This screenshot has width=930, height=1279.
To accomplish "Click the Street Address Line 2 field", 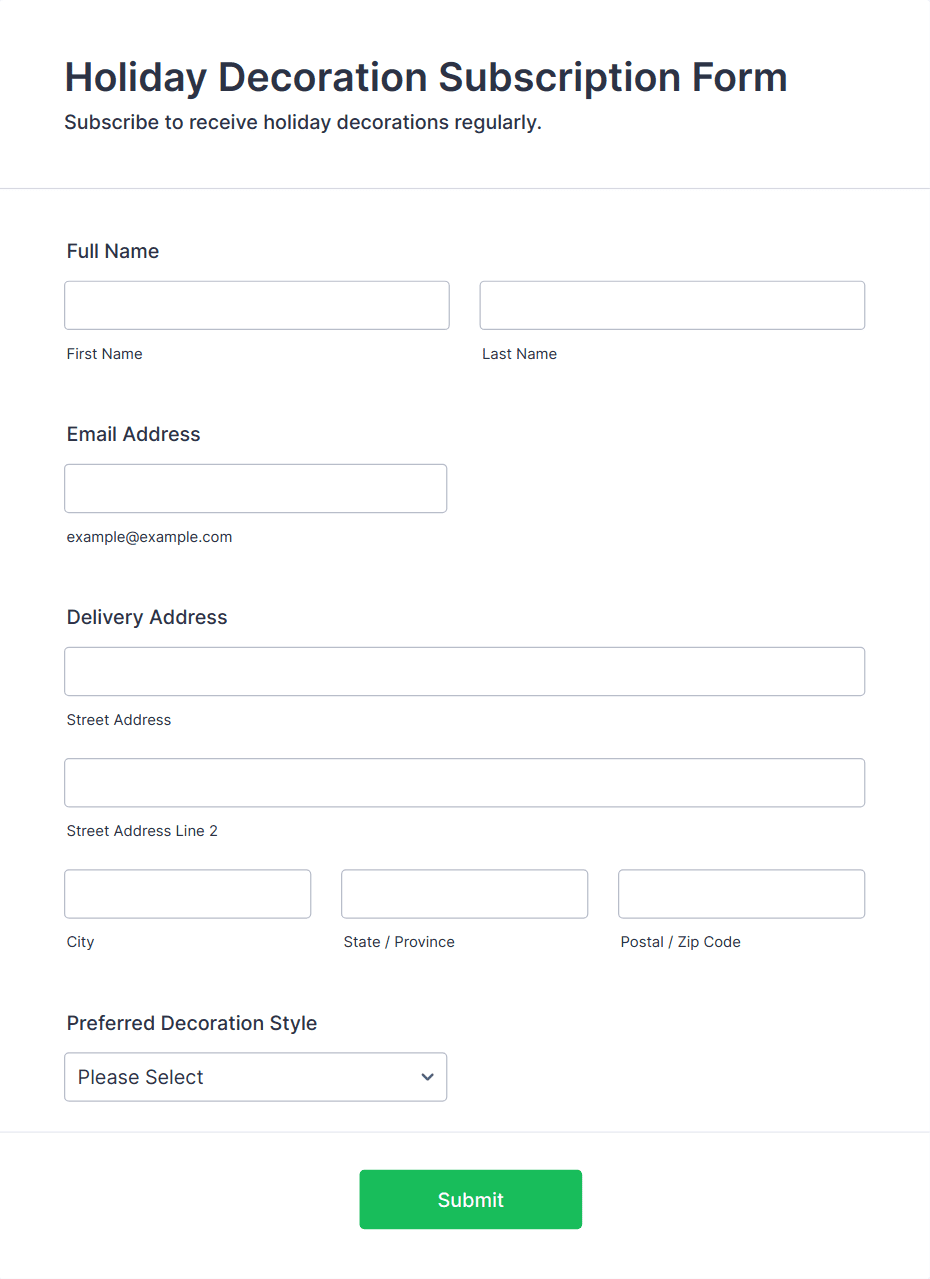I will tap(464, 782).
